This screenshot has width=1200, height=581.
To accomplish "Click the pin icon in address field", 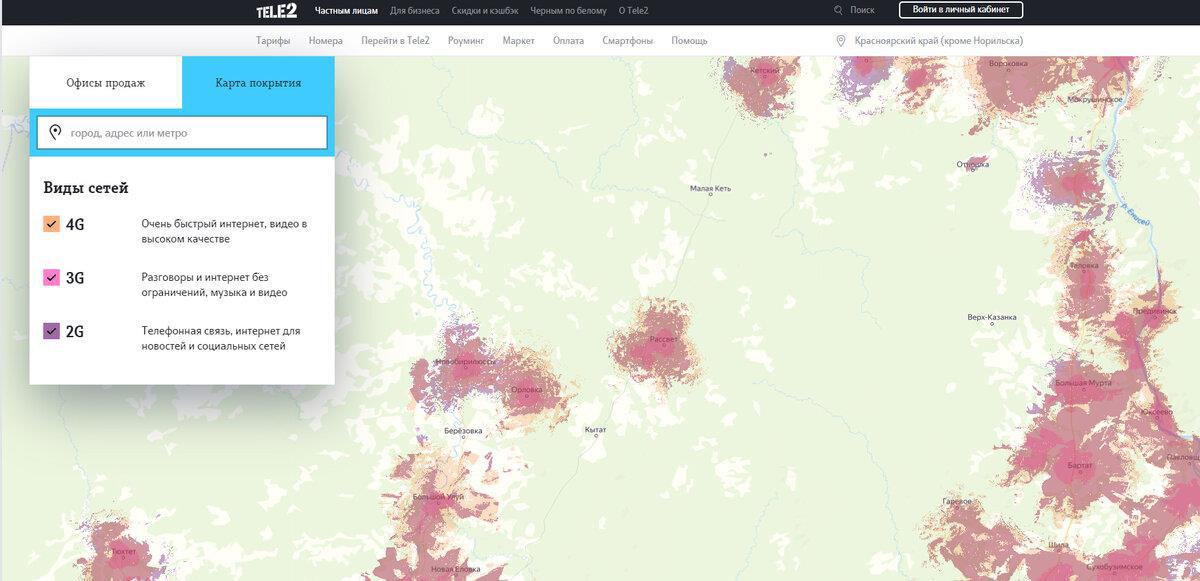I will pos(54,132).
